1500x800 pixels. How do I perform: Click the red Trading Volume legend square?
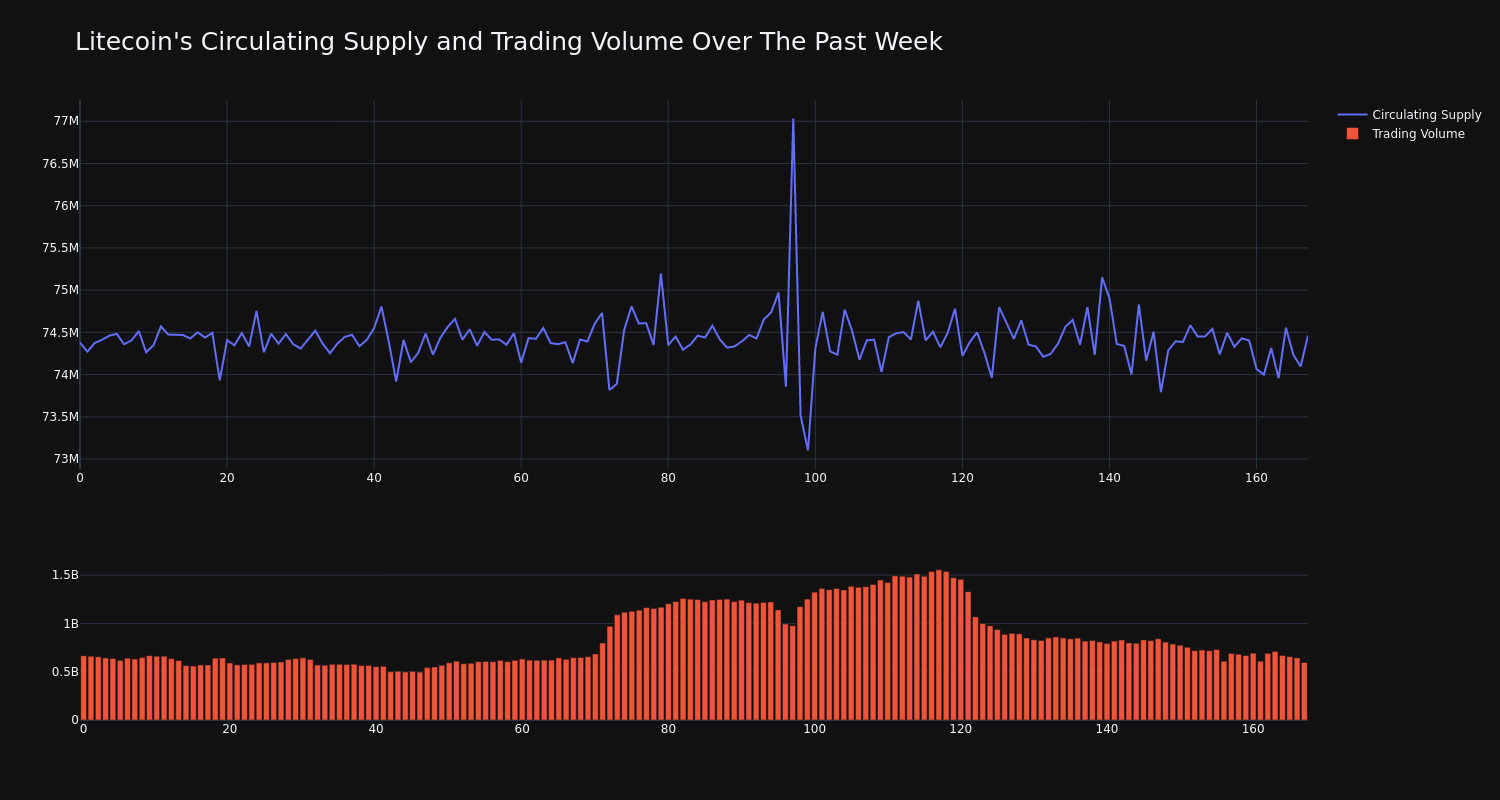(x=1352, y=134)
